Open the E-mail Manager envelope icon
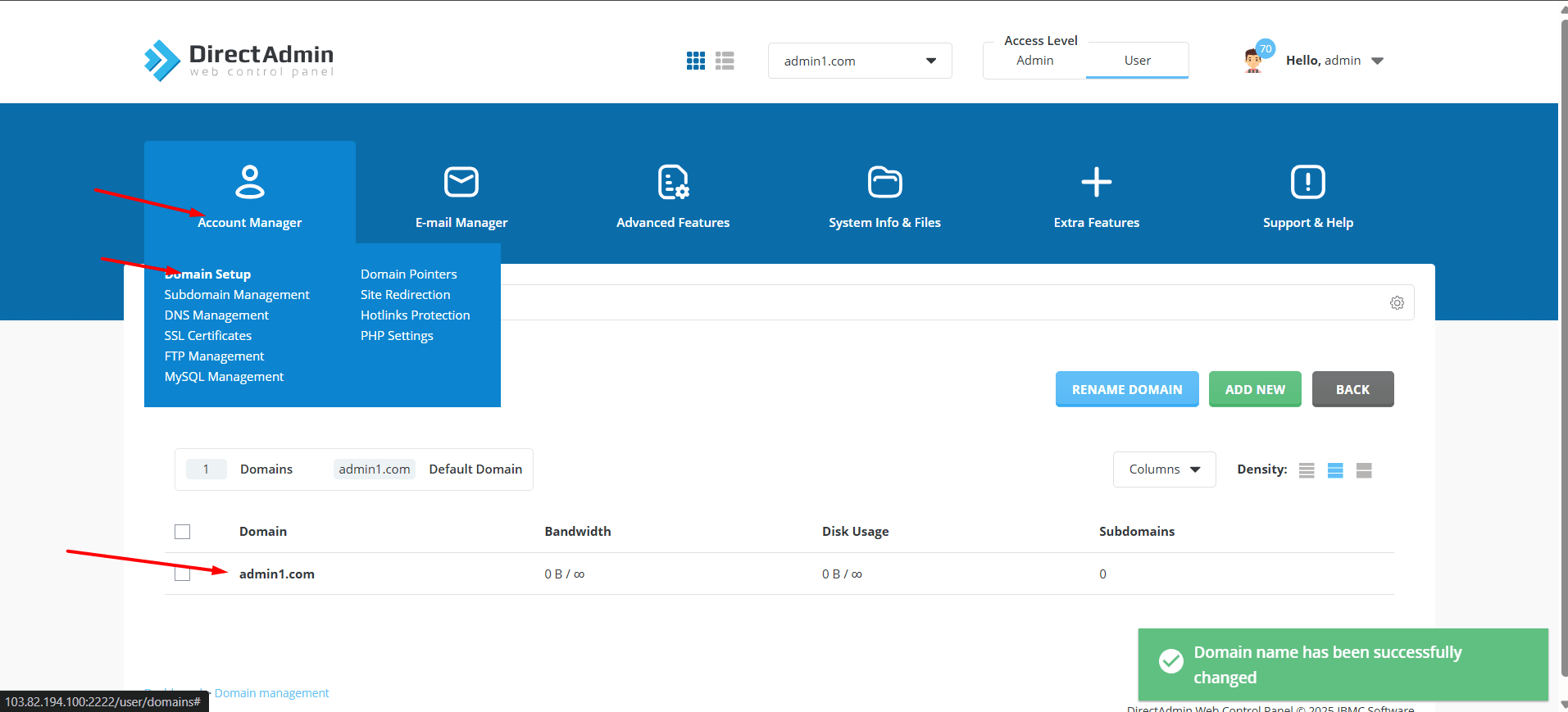The image size is (1568, 712). [461, 182]
